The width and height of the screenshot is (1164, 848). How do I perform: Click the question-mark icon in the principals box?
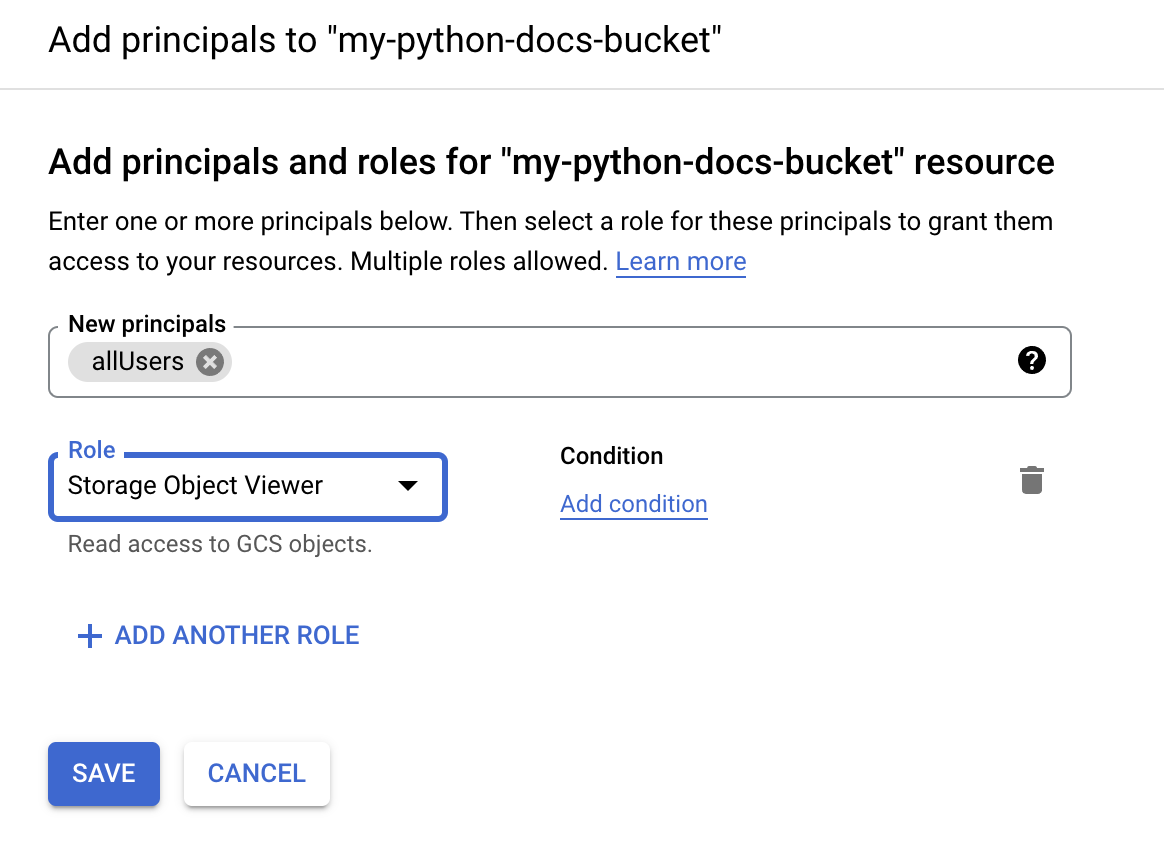click(x=1033, y=361)
